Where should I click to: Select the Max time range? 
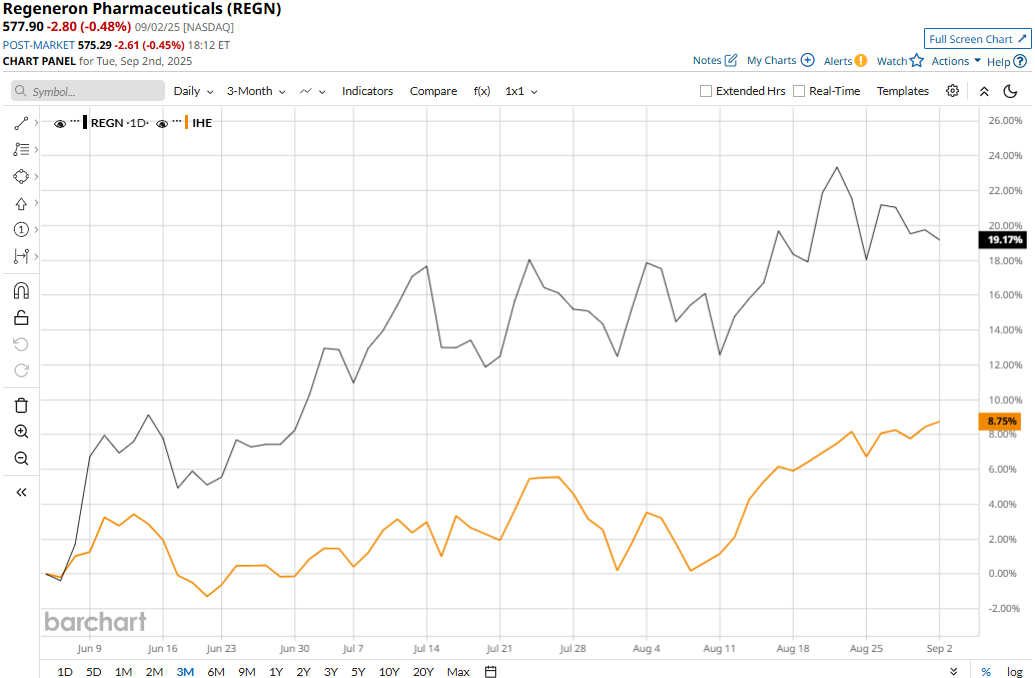tap(458, 671)
